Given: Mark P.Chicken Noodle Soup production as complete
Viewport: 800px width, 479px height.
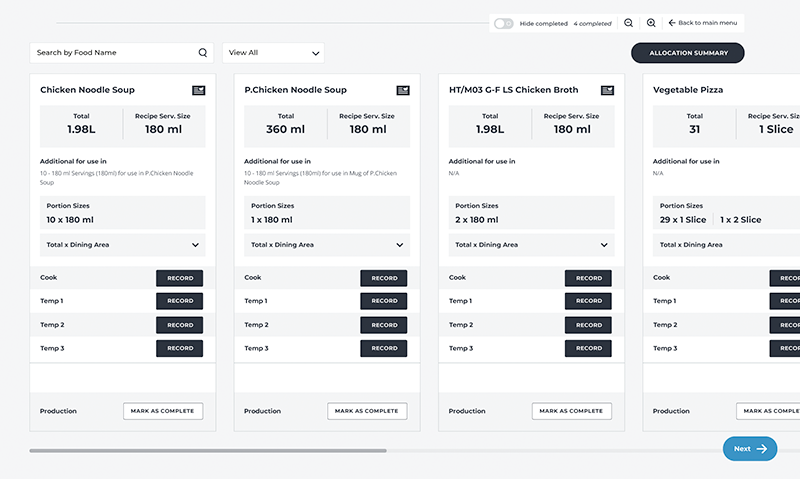Looking at the screenshot, I should tap(367, 411).
